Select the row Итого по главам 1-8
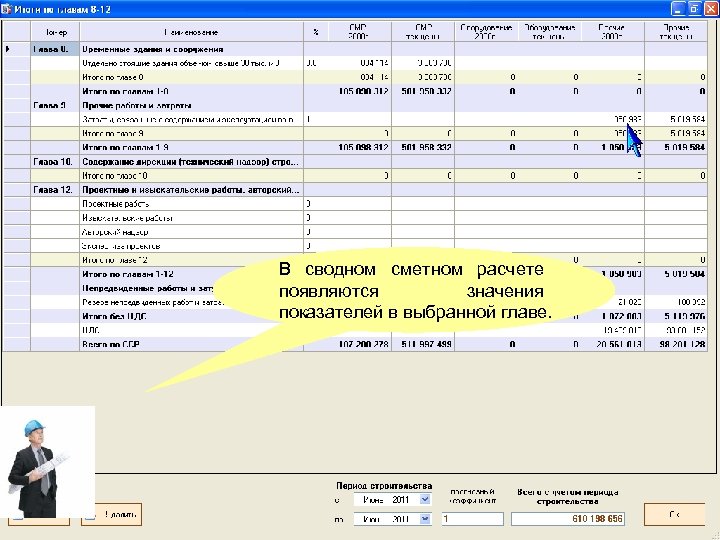This screenshot has width=720, height=540. [x=354, y=91]
